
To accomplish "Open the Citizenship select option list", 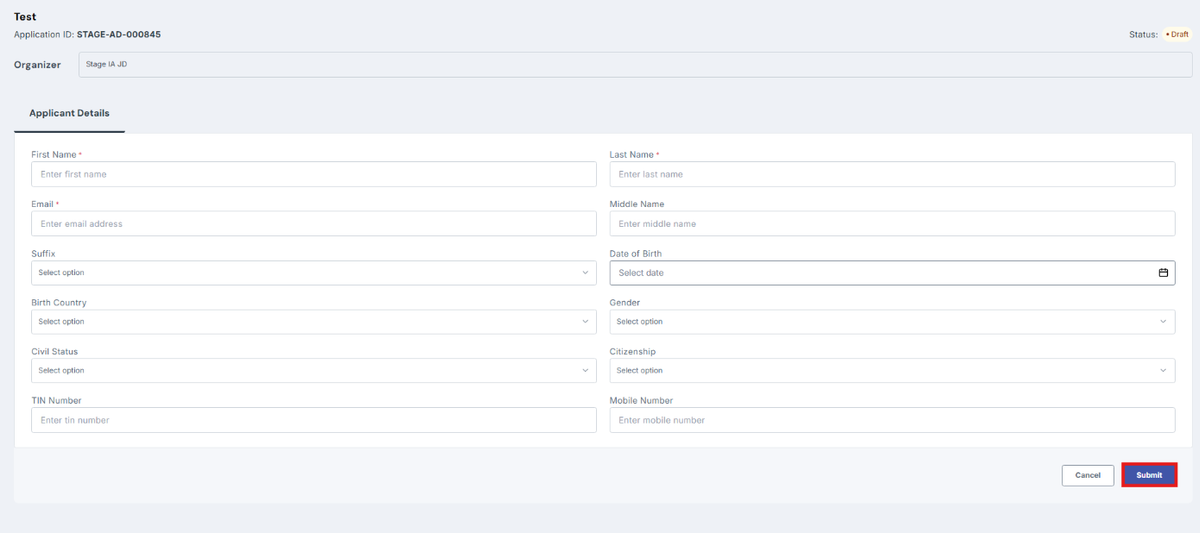I will tap(892, 371).
